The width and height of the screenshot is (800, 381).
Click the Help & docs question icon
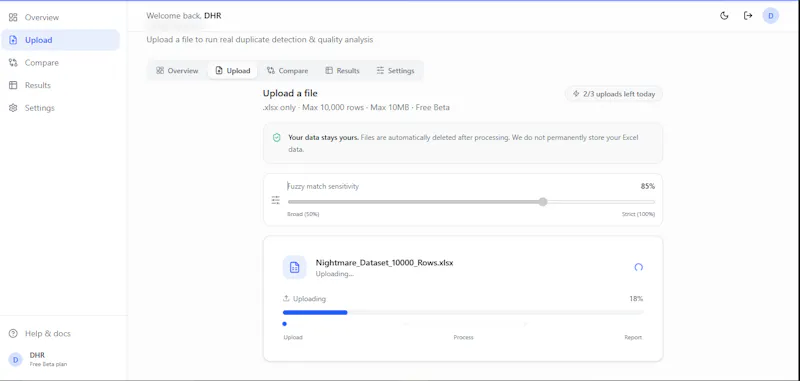pyautogui.click(x=13, y=334)
